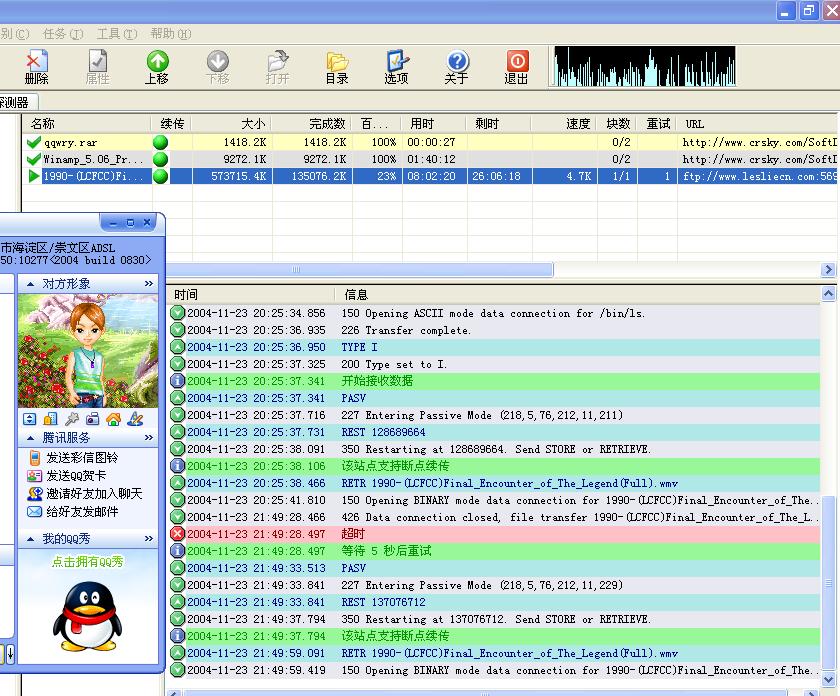Click the 573715.4K size cell

click(x=232, y=176)
